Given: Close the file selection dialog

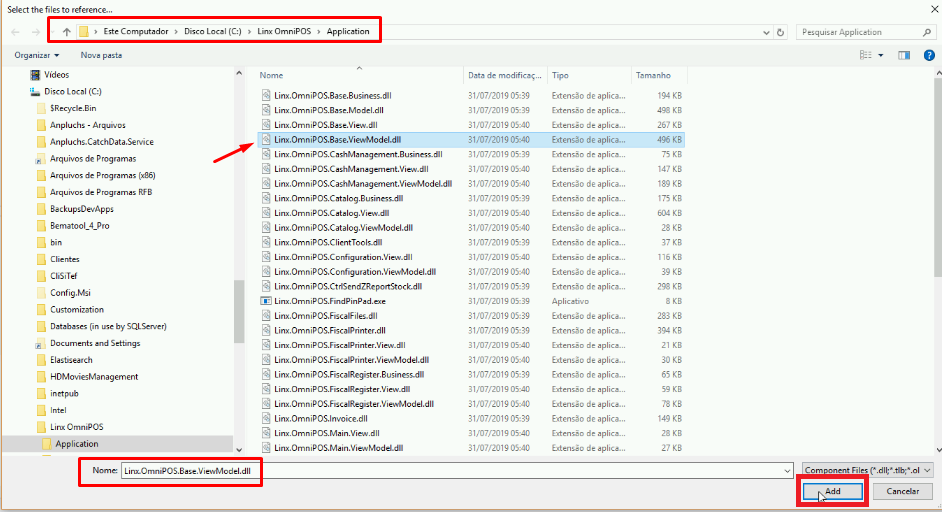Looking at the screenshot, I should [934, 10].
